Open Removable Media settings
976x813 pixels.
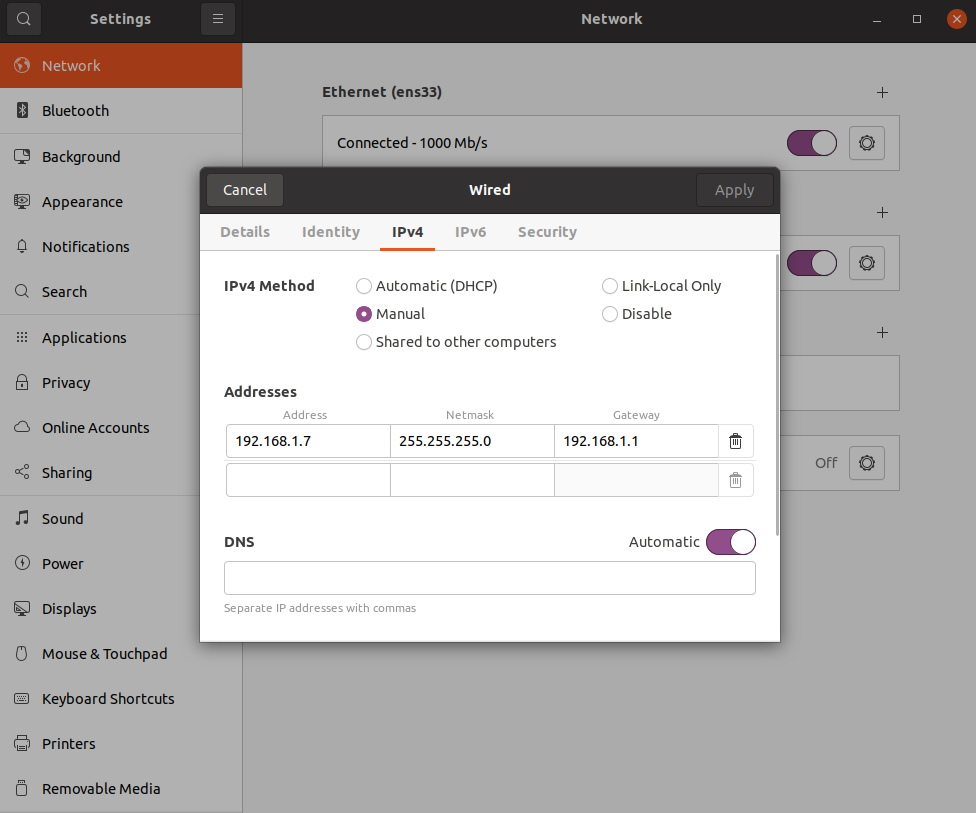(121, 788)
